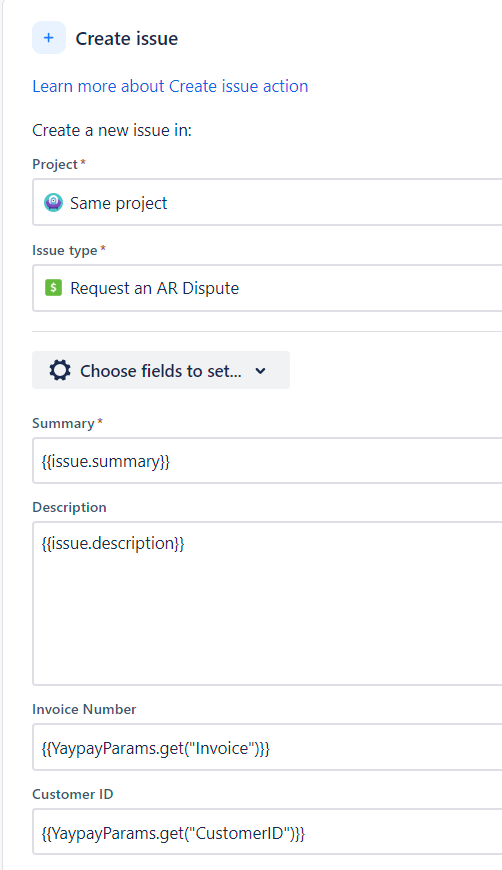Click the Choose fields to set button text

(x=161, y=371)
